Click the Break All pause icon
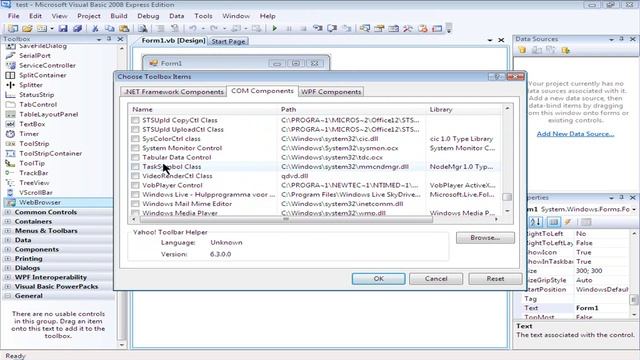640x360 pixels. 289,28
